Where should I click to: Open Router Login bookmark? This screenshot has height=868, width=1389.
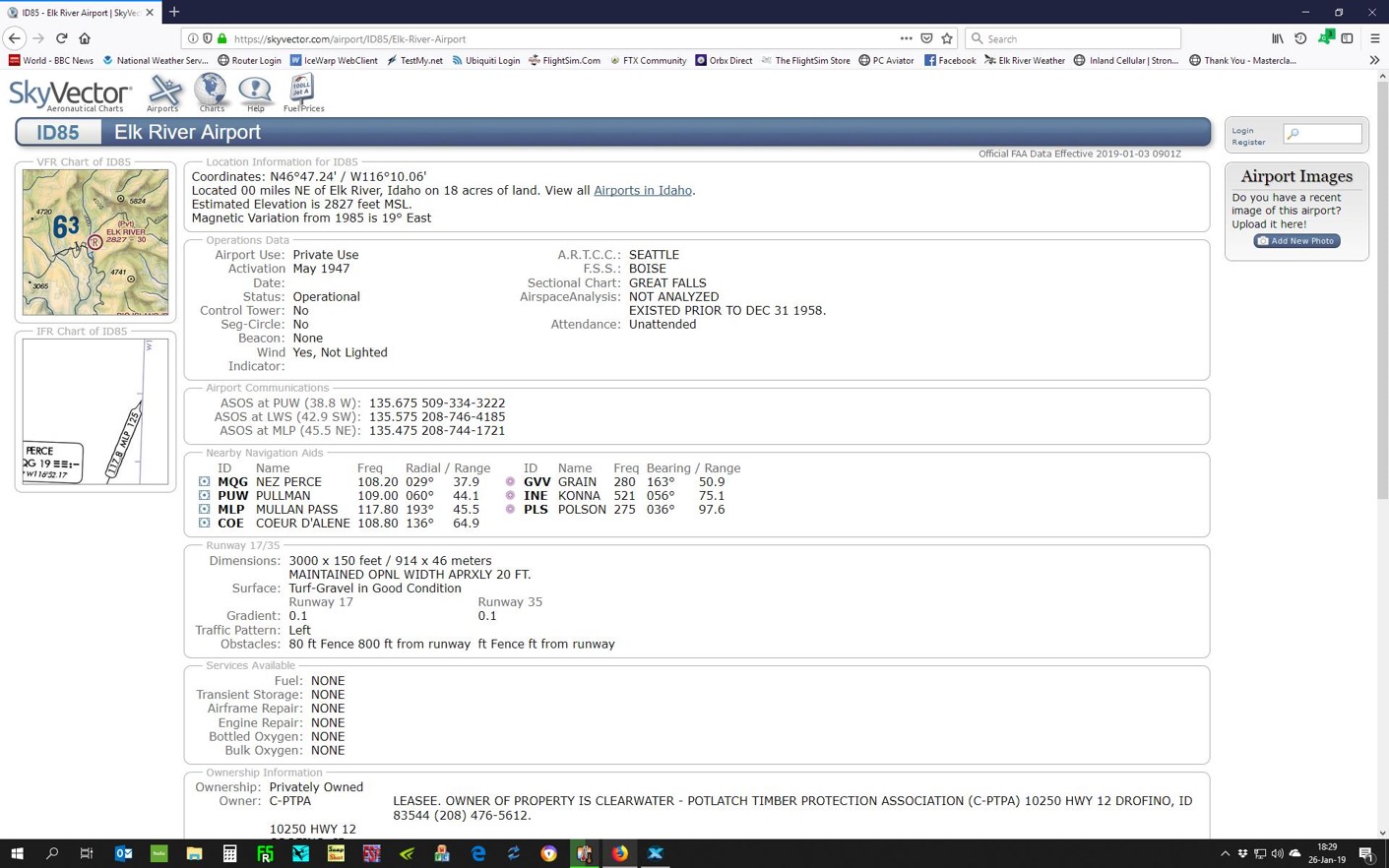[249, 60]
